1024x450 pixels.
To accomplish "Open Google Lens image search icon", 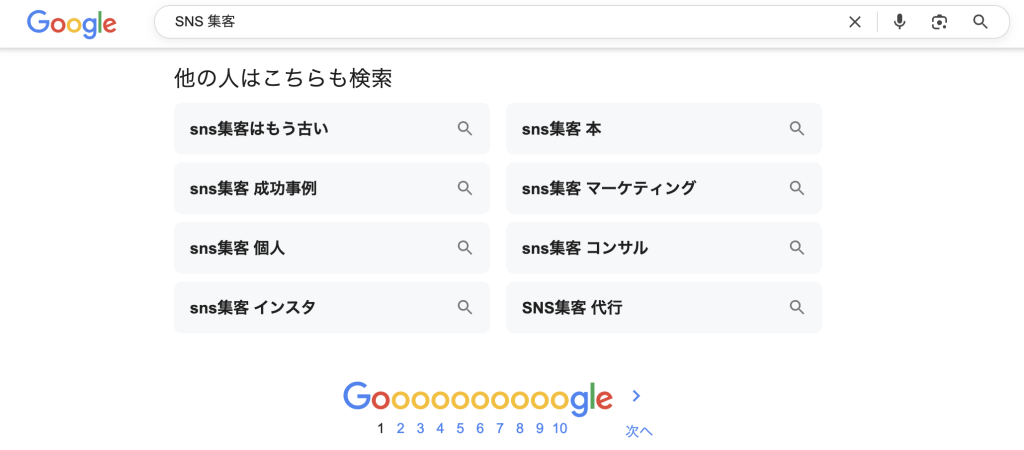I will click(939, 22).
